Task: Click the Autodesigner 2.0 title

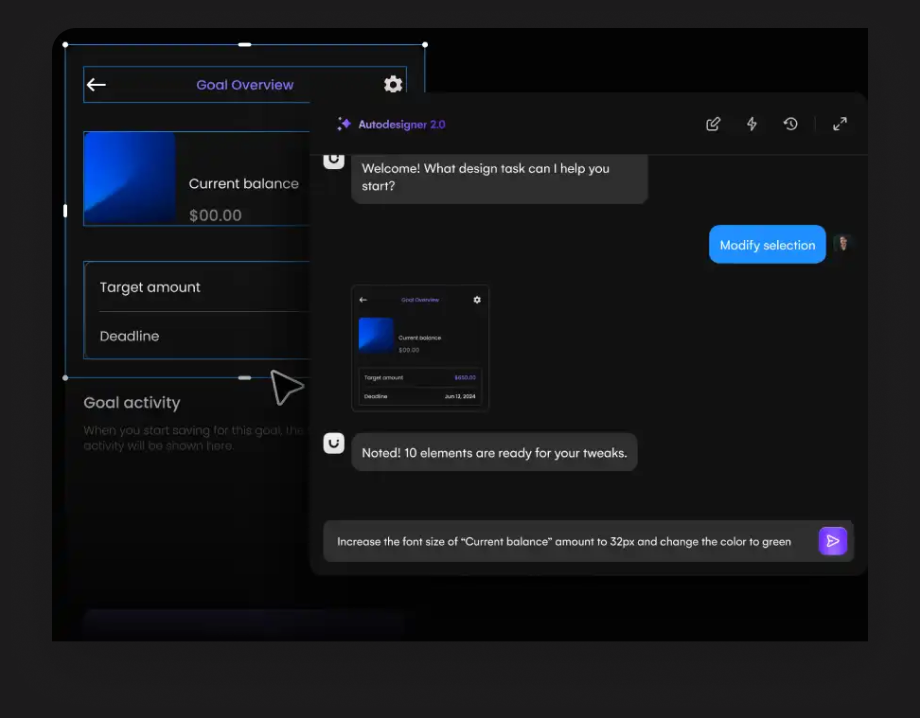Action: pos(402,124)
